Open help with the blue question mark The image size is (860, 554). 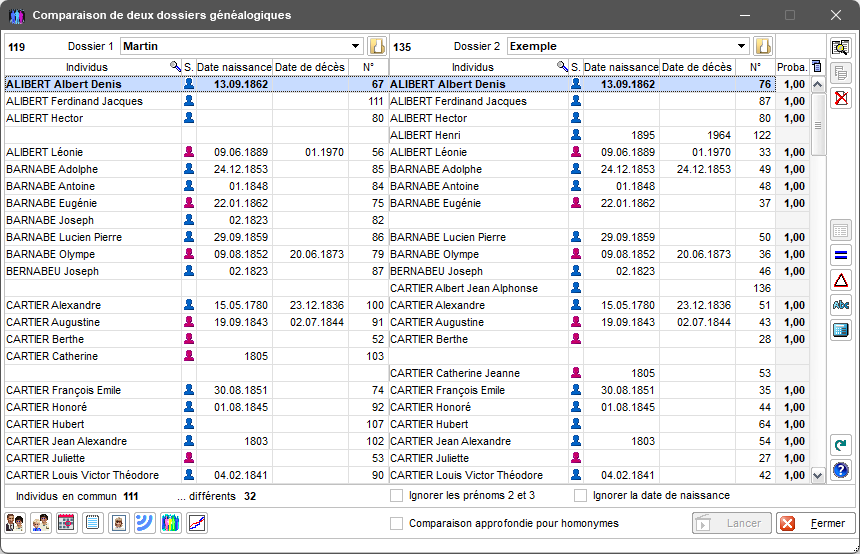(840, 470)
